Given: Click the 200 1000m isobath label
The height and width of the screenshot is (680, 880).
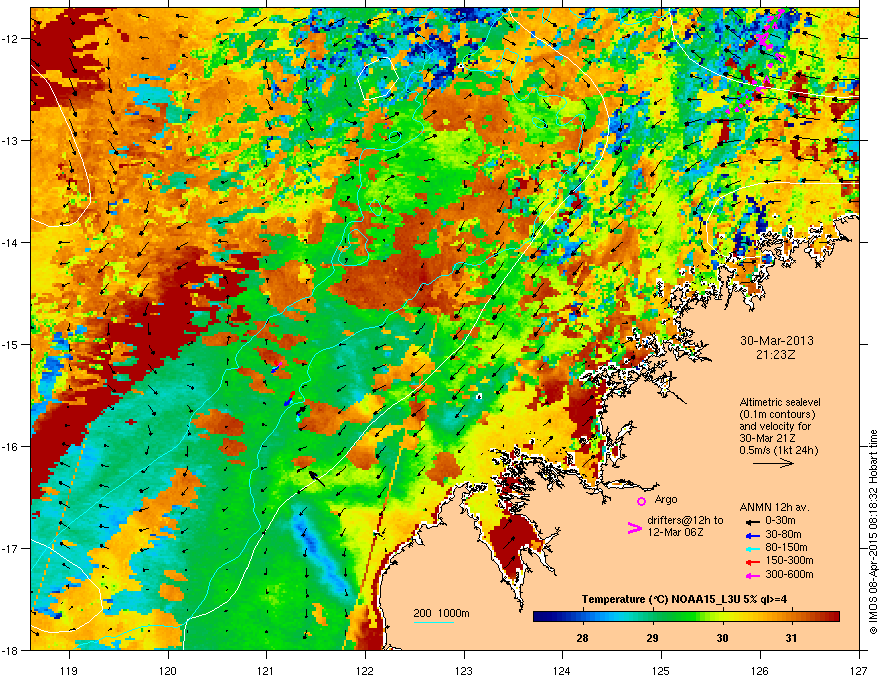Looking at the screenshot, I should tap(442, 613).
